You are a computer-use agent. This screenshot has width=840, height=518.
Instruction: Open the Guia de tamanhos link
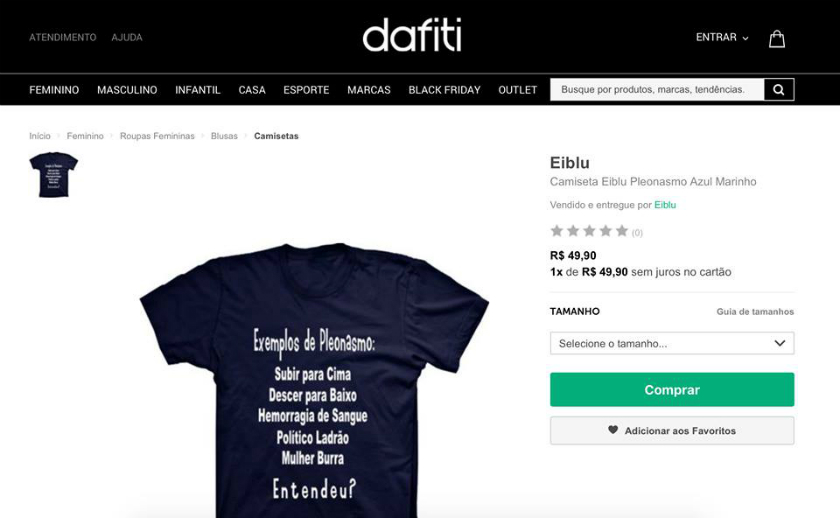tap(755, 311)
